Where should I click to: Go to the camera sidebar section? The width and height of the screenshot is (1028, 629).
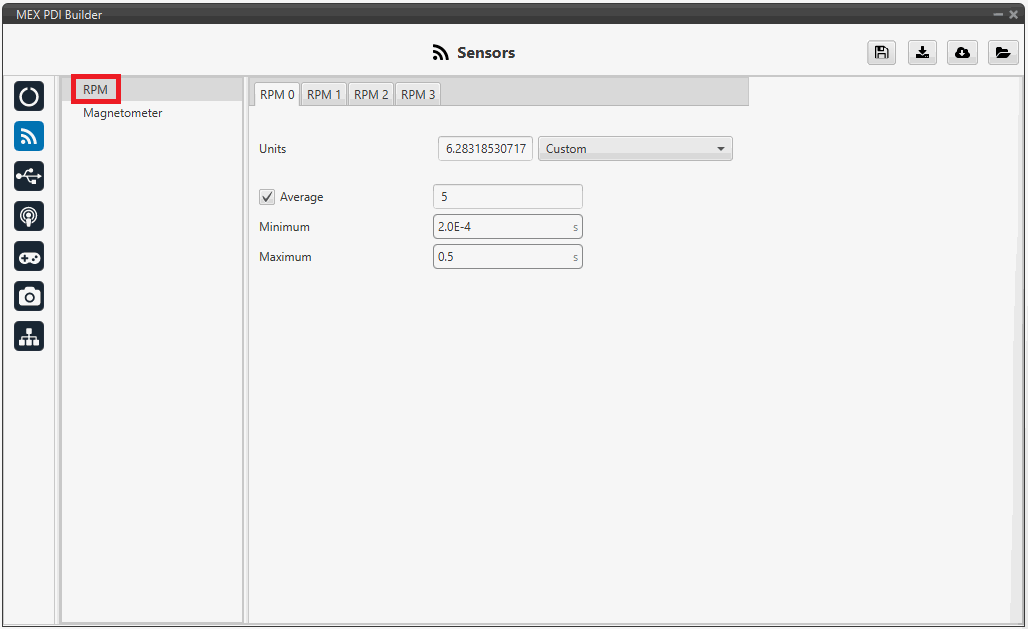click(29, 296)
